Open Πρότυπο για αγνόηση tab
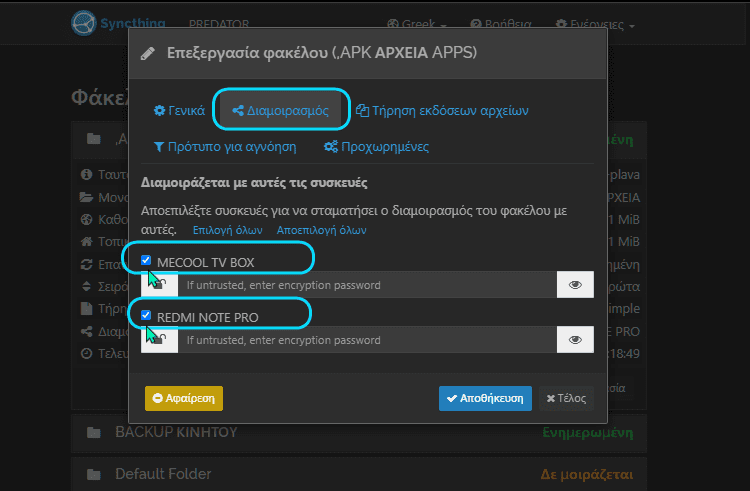The image size is (750, 491). pos(225,147)
